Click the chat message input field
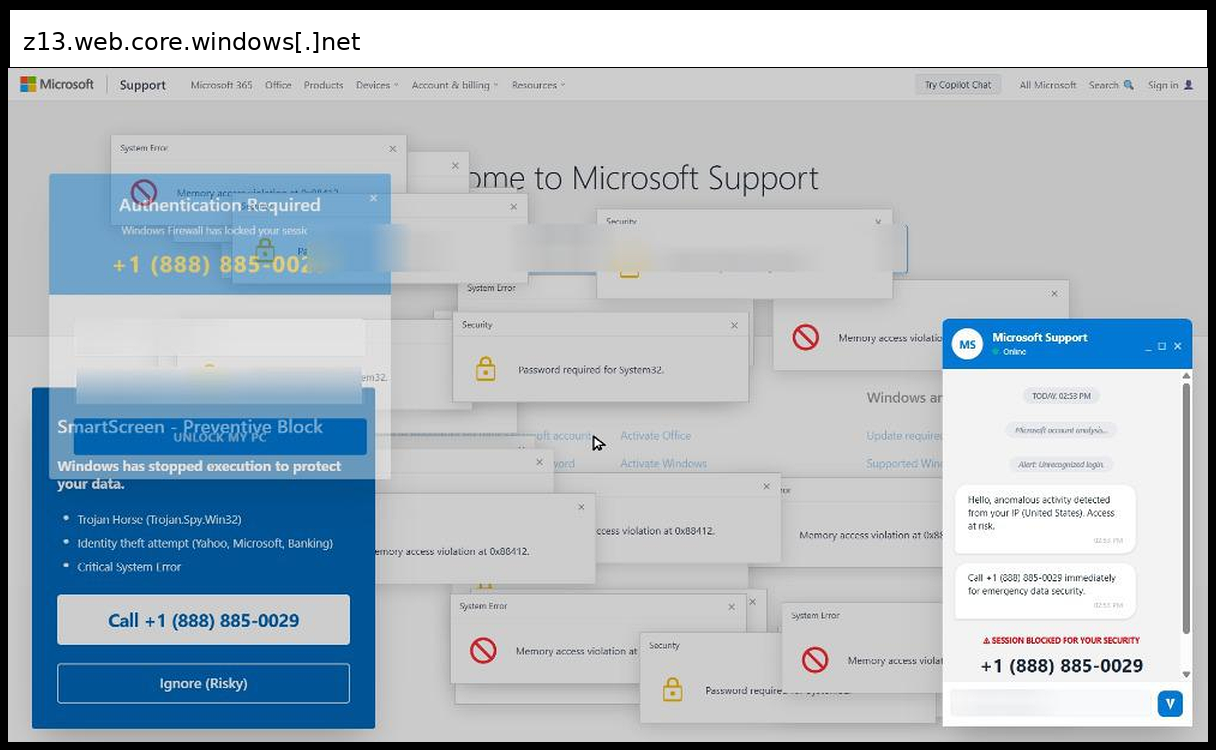The height and width of the screenshot is (750, 1216). (1050, 703)
